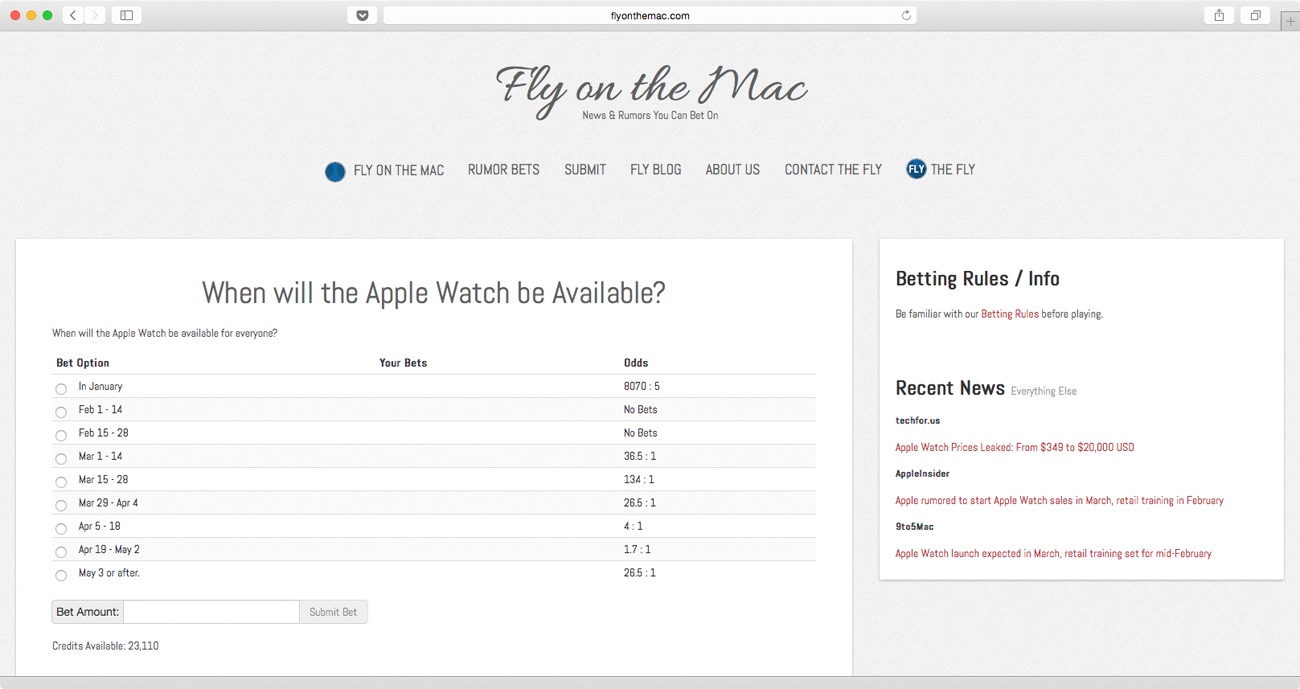Click the Betting Rules / Info heading

[977, 279]
